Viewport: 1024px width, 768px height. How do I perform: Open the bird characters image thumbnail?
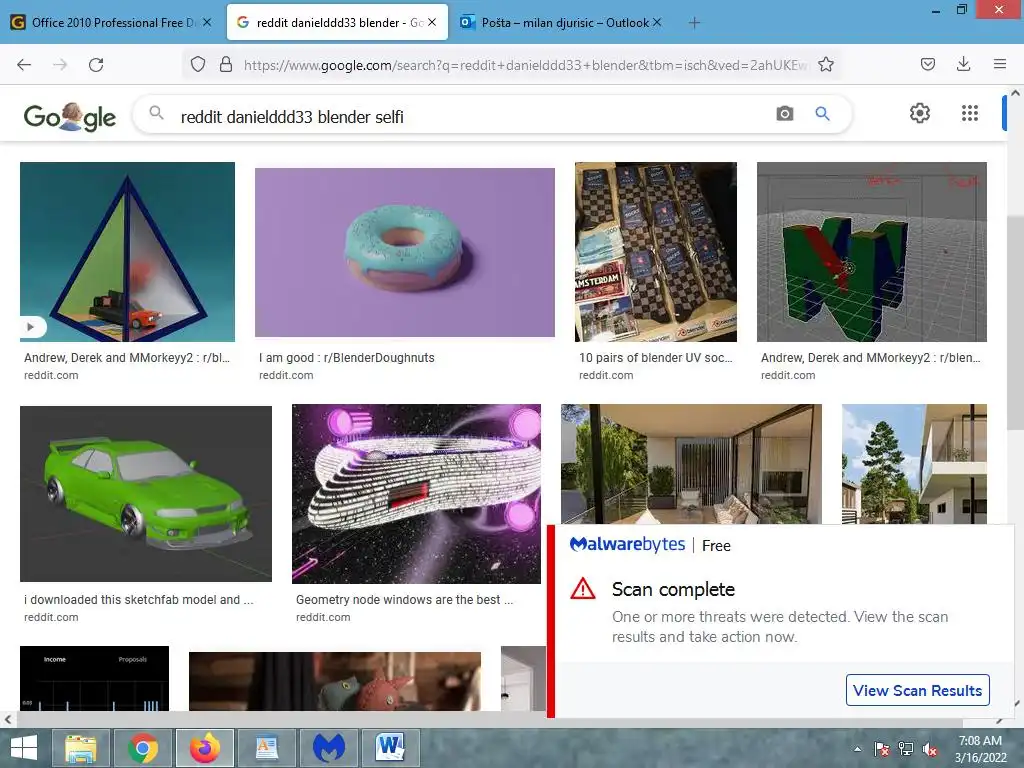(334, 681)
